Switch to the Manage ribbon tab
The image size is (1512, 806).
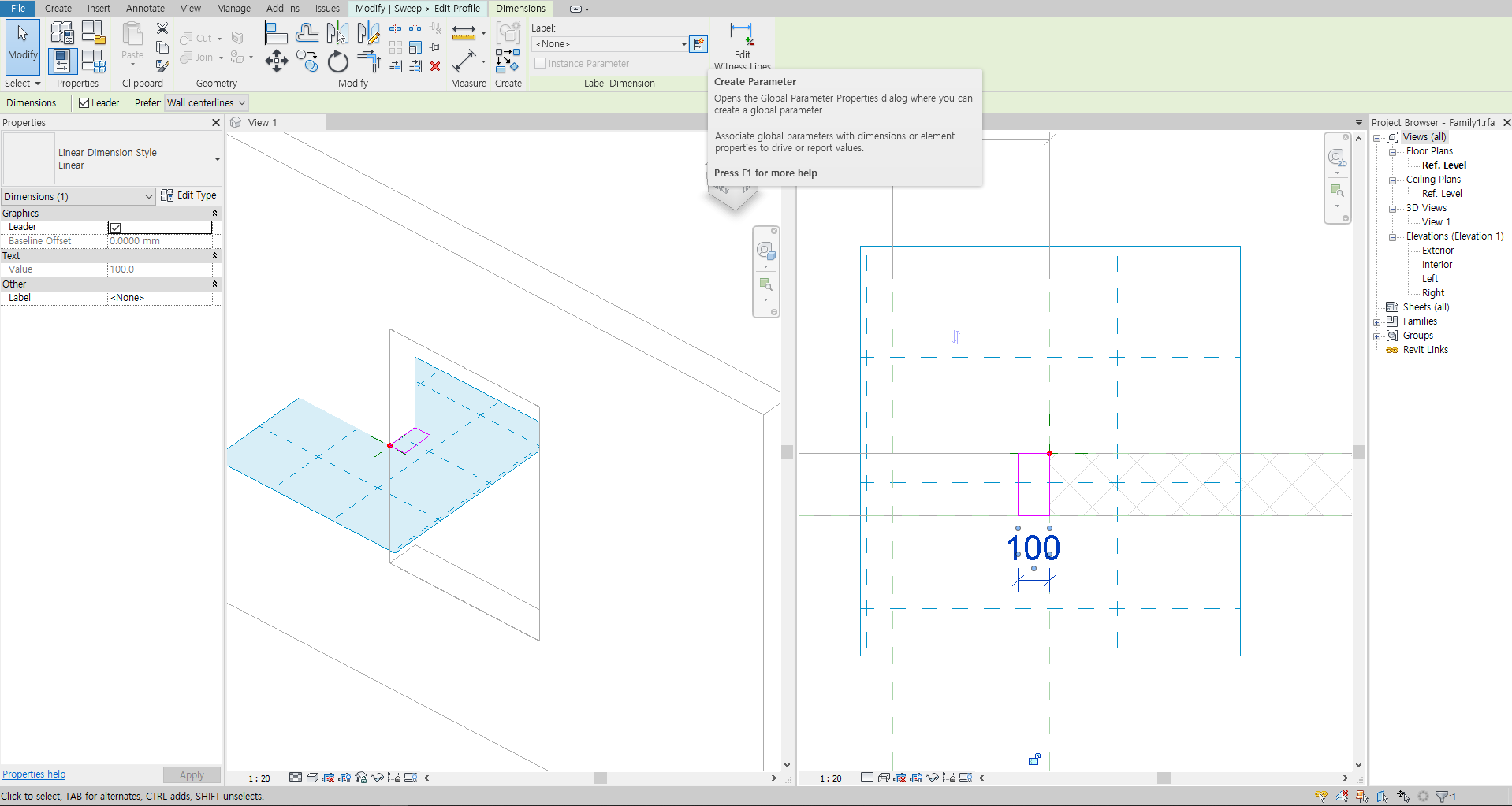(233, 8)
